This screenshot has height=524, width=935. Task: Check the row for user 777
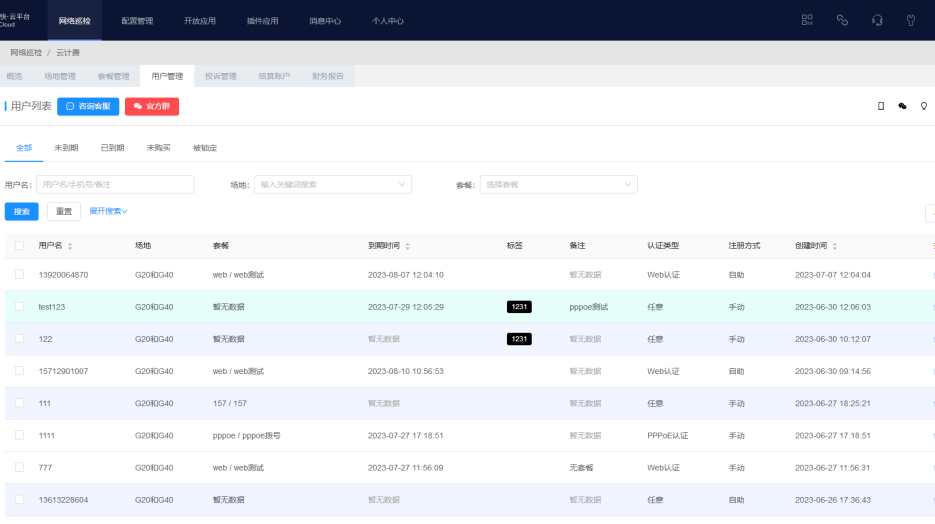point(20,467)
